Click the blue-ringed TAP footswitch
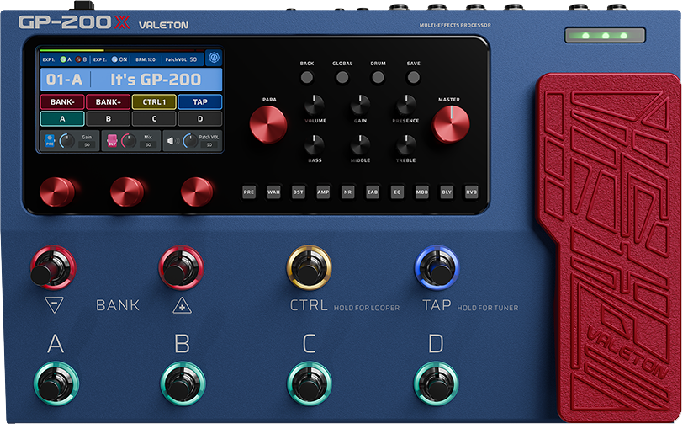Image resolution: width=682 pixels, height=424 pixels. point(436,268)
